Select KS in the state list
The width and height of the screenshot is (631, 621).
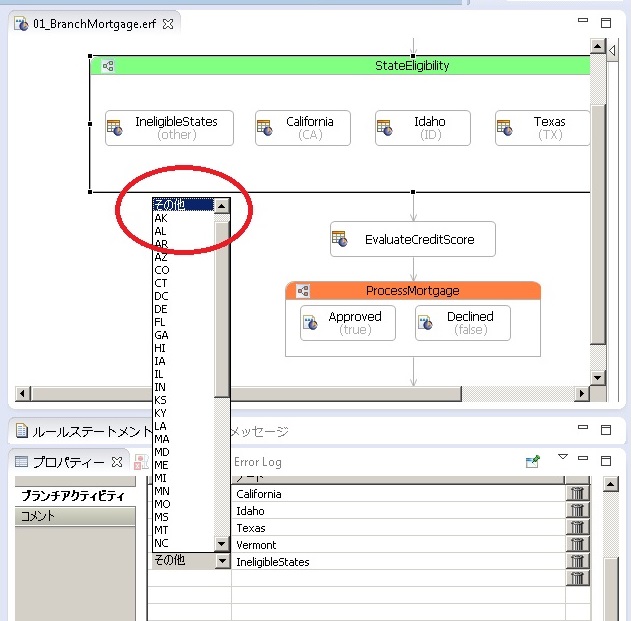[x=184, y=400]
